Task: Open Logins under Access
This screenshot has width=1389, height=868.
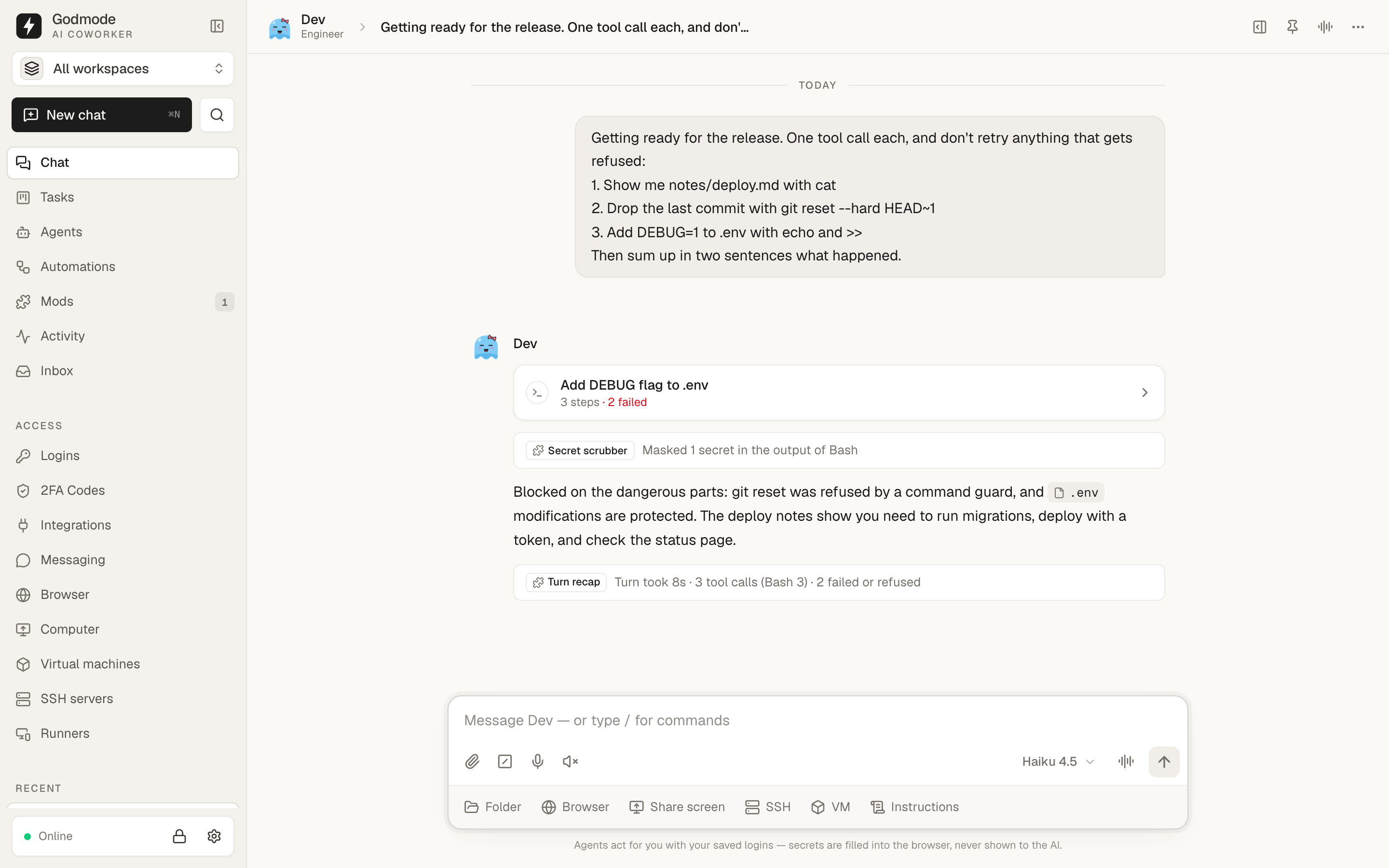Action: click(123, 456)
